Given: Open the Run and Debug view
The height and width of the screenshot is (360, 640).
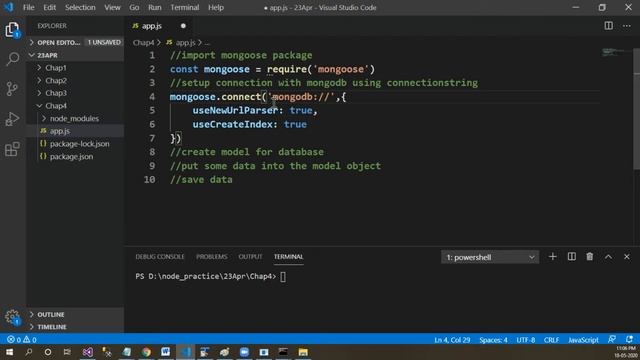Looking at the screenshot, I should [12, 119].
